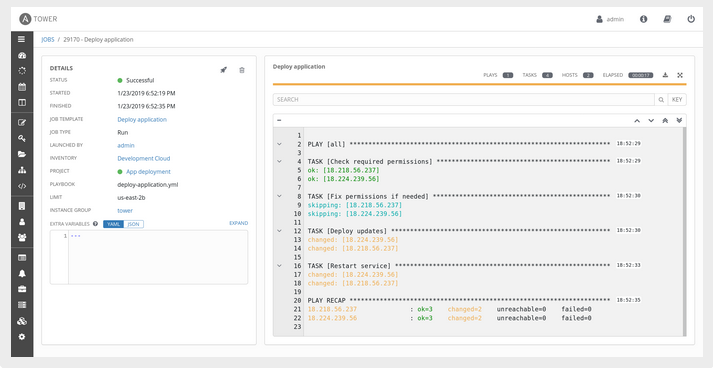
Task: Select output line 'skipping: [18.224.239.56]'
Action: [355, 214]
